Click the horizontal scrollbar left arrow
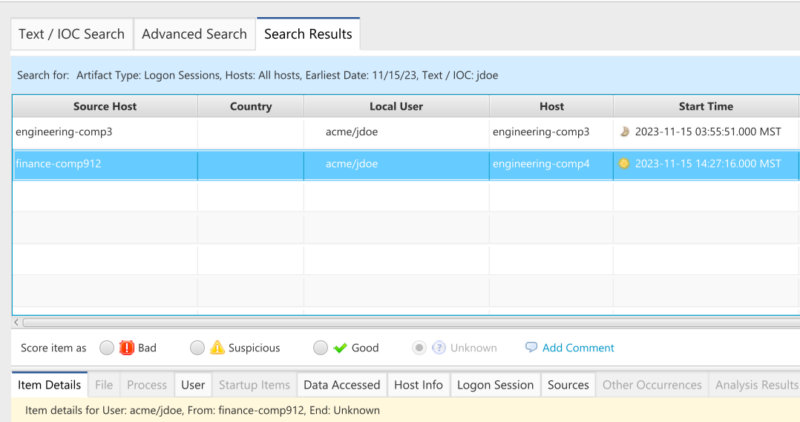Viewport: 800px width, 422px height. click(16, 322)
